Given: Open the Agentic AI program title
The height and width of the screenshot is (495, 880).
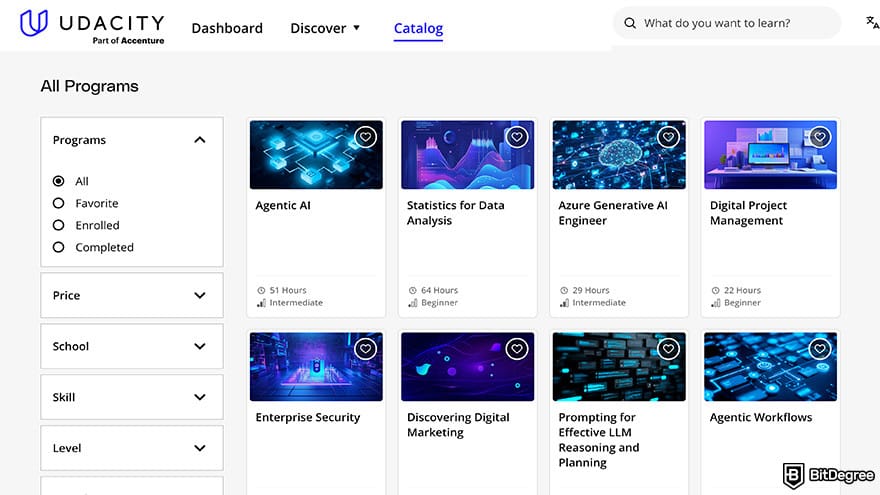Looking at the screenshot, I should (x=283, y=205).
